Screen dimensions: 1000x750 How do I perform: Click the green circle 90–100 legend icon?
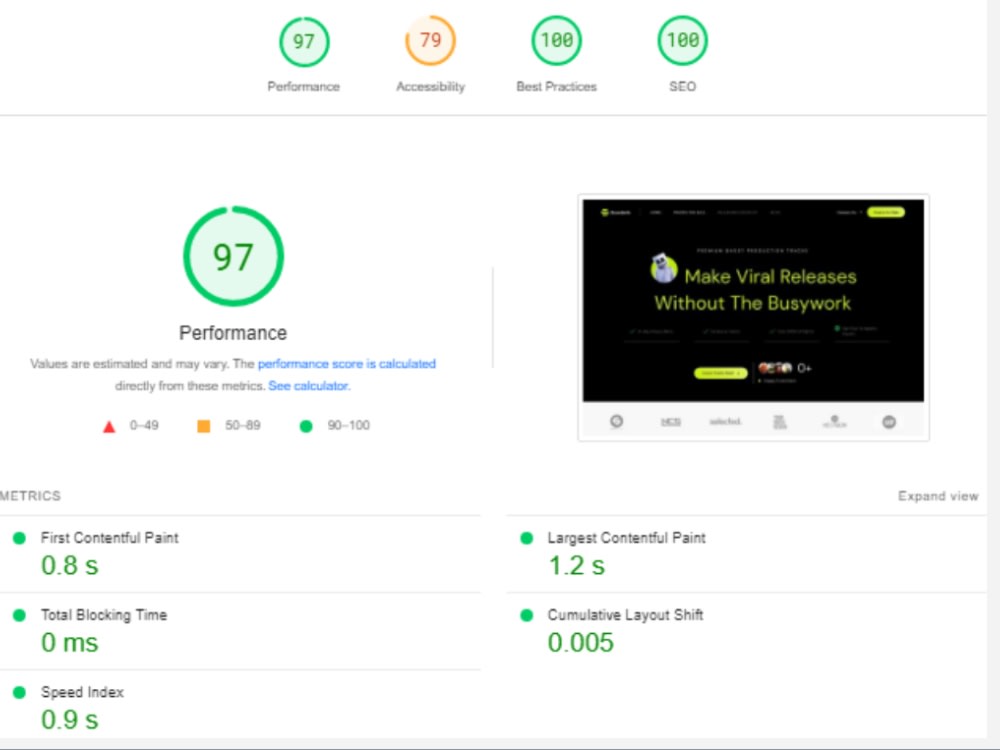tap(306, 426)
